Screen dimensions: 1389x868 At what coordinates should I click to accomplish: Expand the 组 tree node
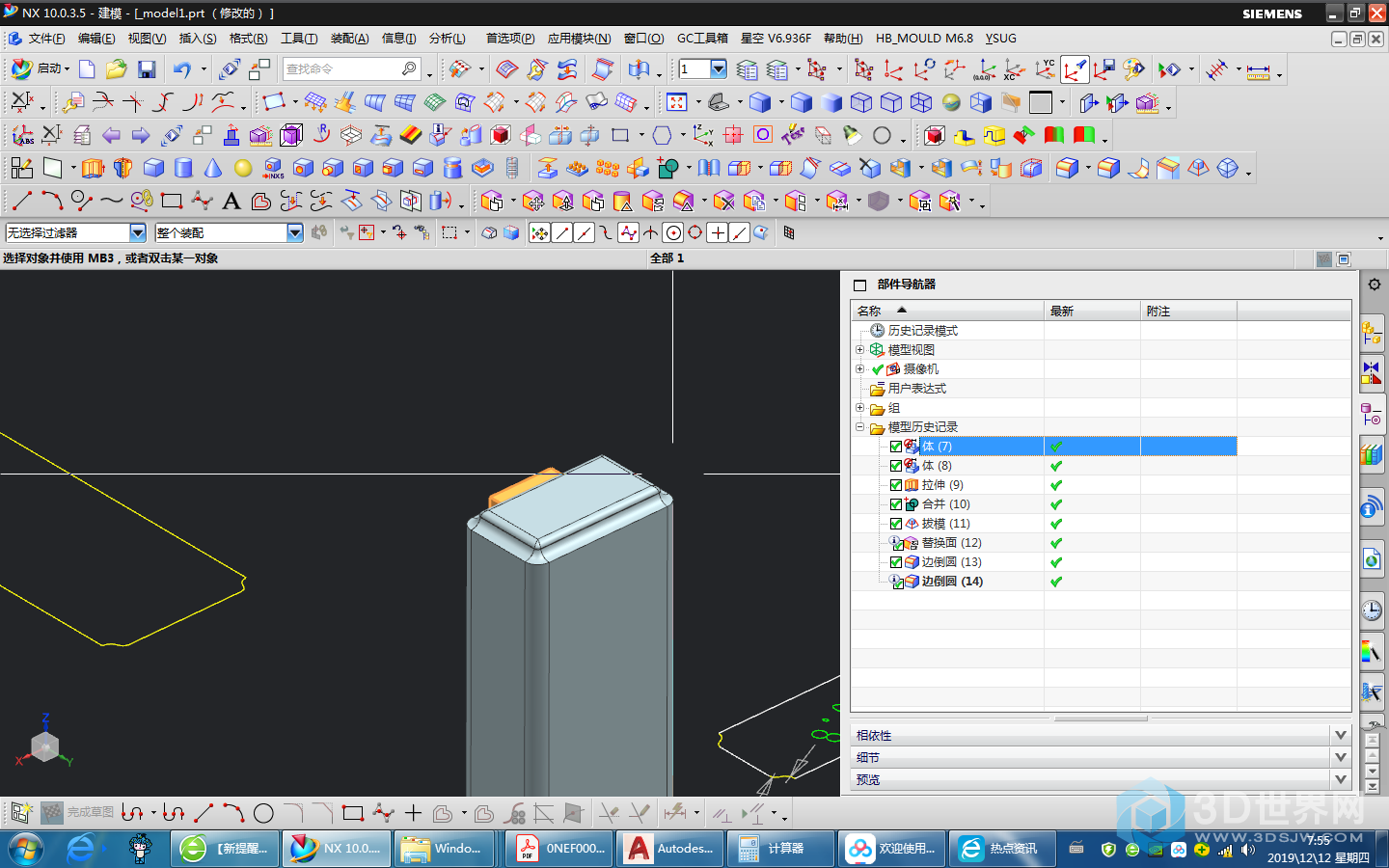tap(859, 407)
